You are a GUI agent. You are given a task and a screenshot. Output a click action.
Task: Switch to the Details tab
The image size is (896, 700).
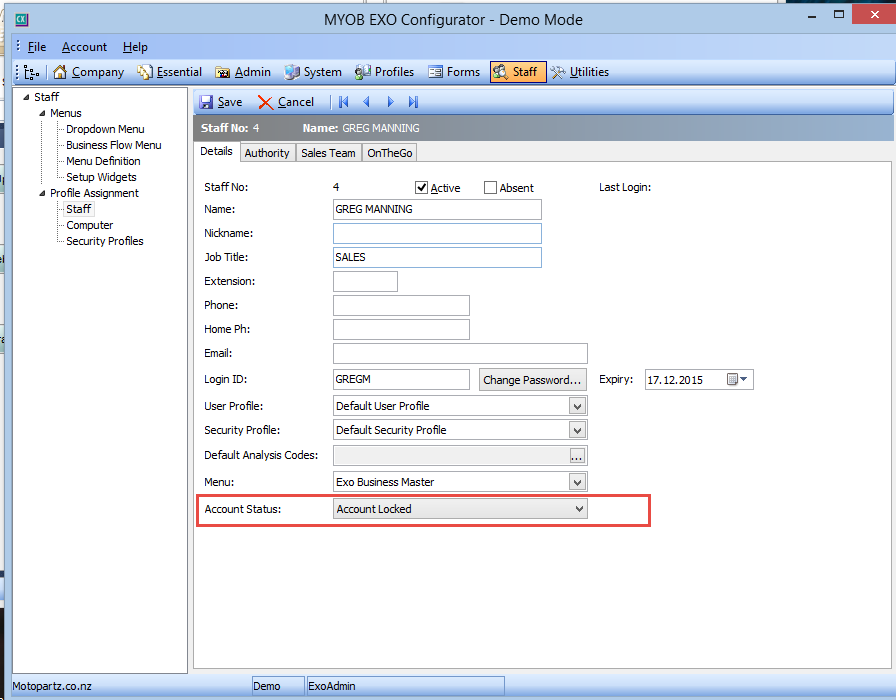pyautogui.click(x=216, y=151)
